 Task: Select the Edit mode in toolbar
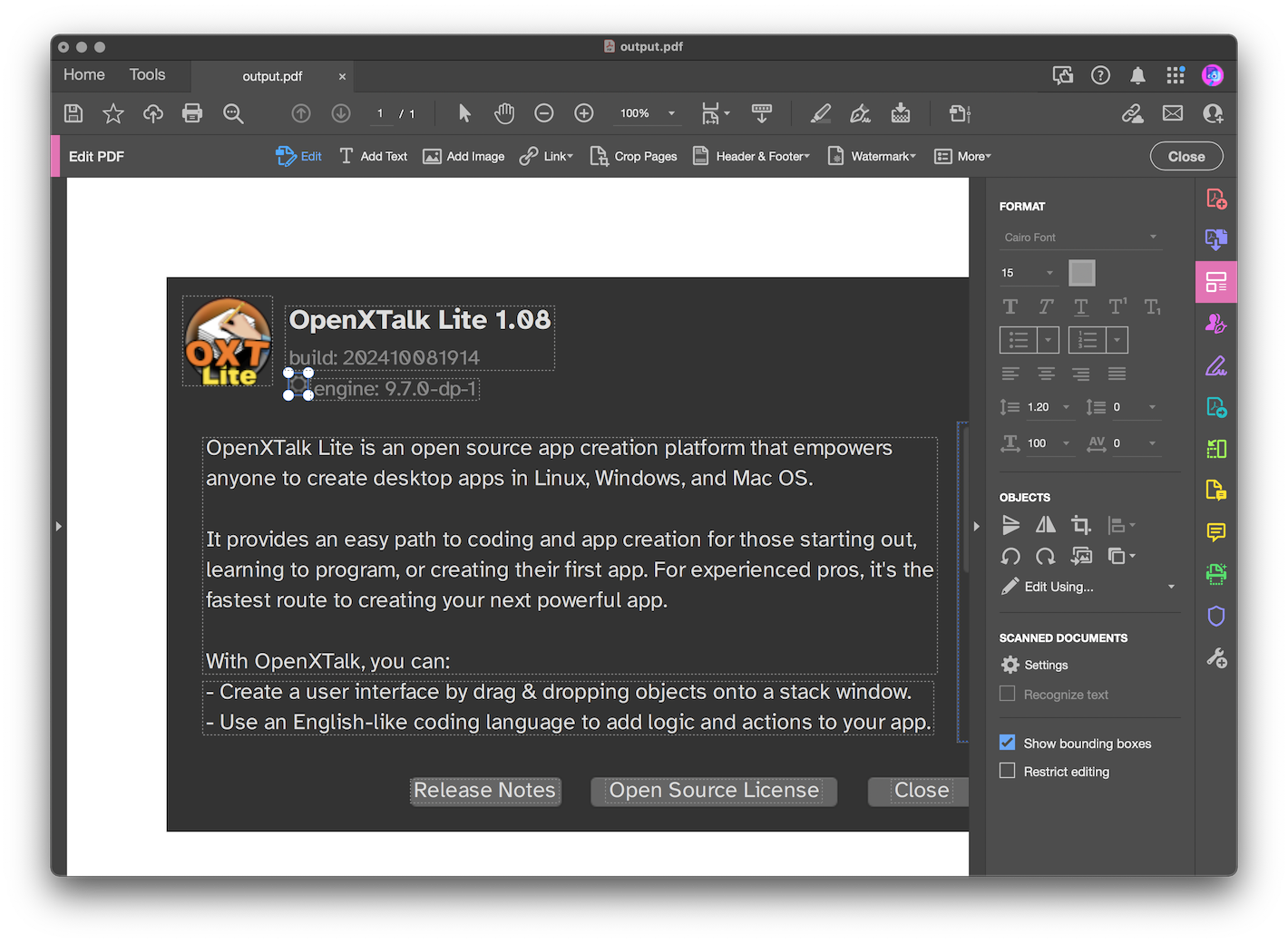pos(298,156)
